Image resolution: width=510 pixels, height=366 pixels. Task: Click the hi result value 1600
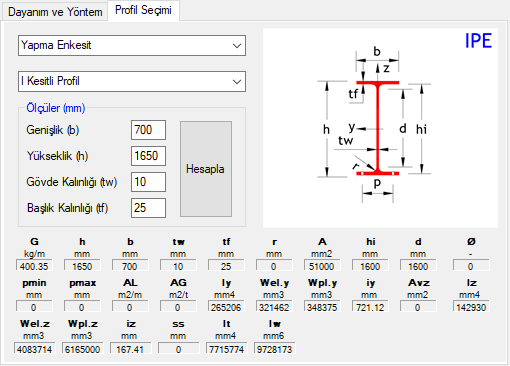tap(370, 266)
